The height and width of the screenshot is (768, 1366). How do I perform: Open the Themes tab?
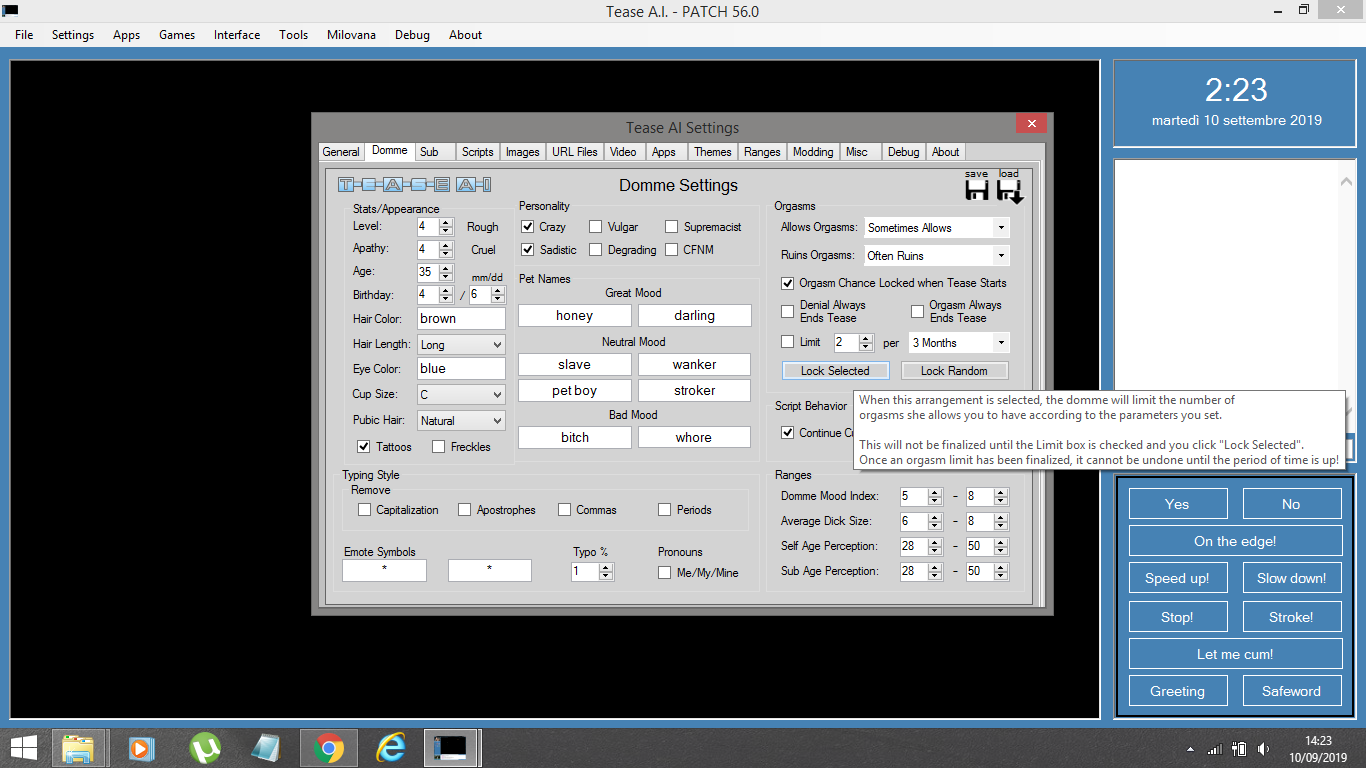pyautogui.click(x=713, y=152)
